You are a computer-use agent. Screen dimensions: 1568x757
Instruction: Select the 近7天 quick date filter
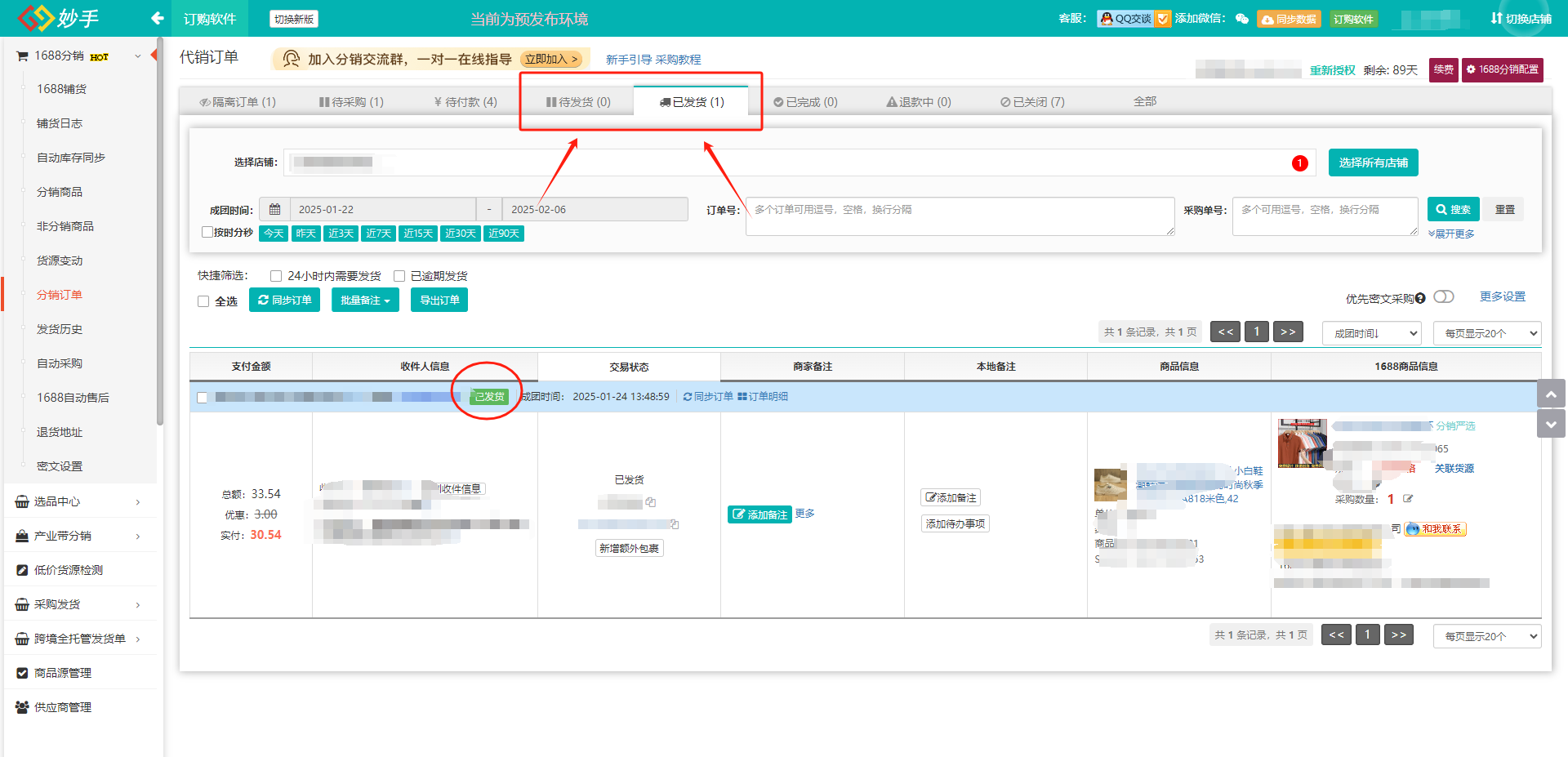coord(378,234)
